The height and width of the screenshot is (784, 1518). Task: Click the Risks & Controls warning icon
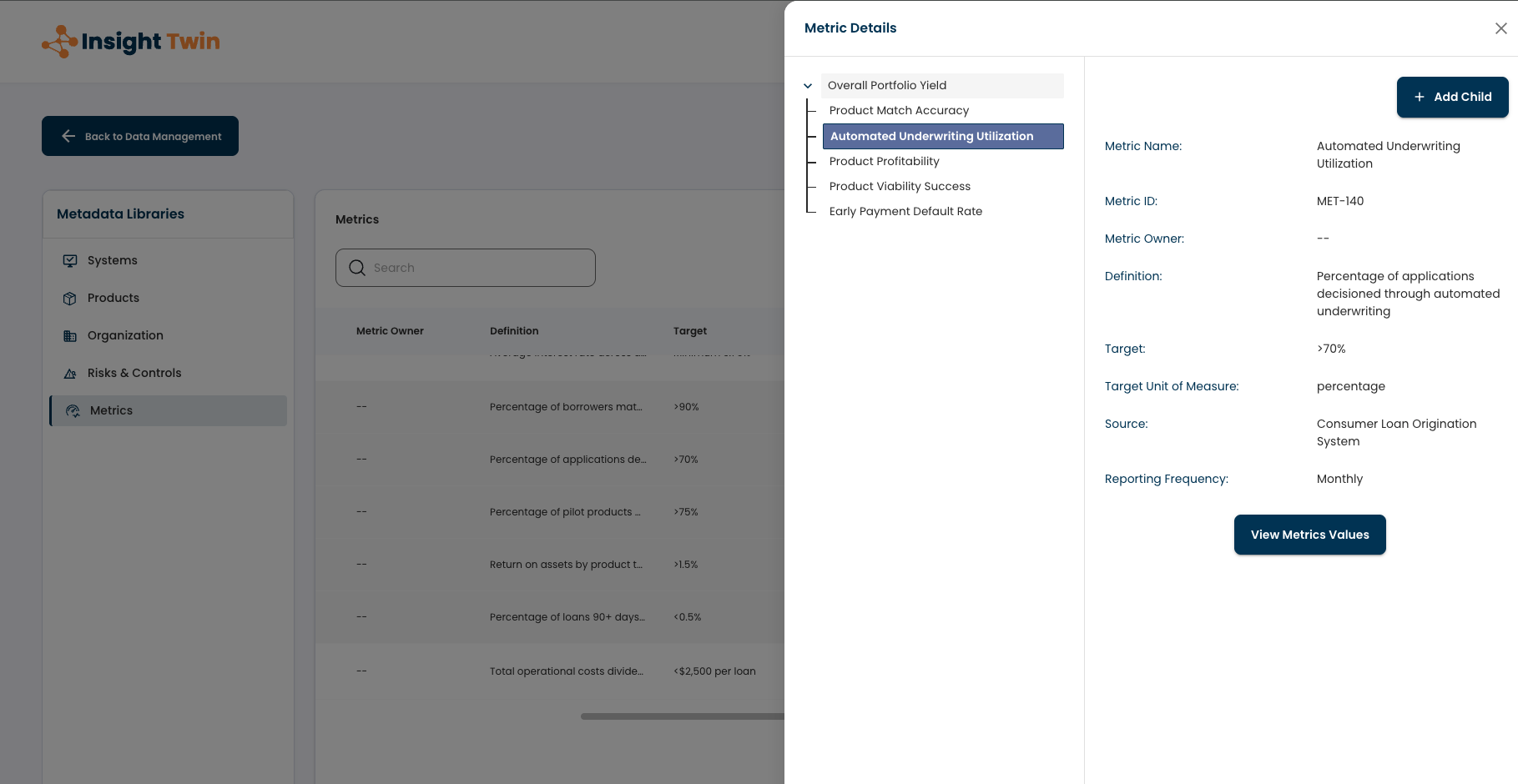click(70, 374)
